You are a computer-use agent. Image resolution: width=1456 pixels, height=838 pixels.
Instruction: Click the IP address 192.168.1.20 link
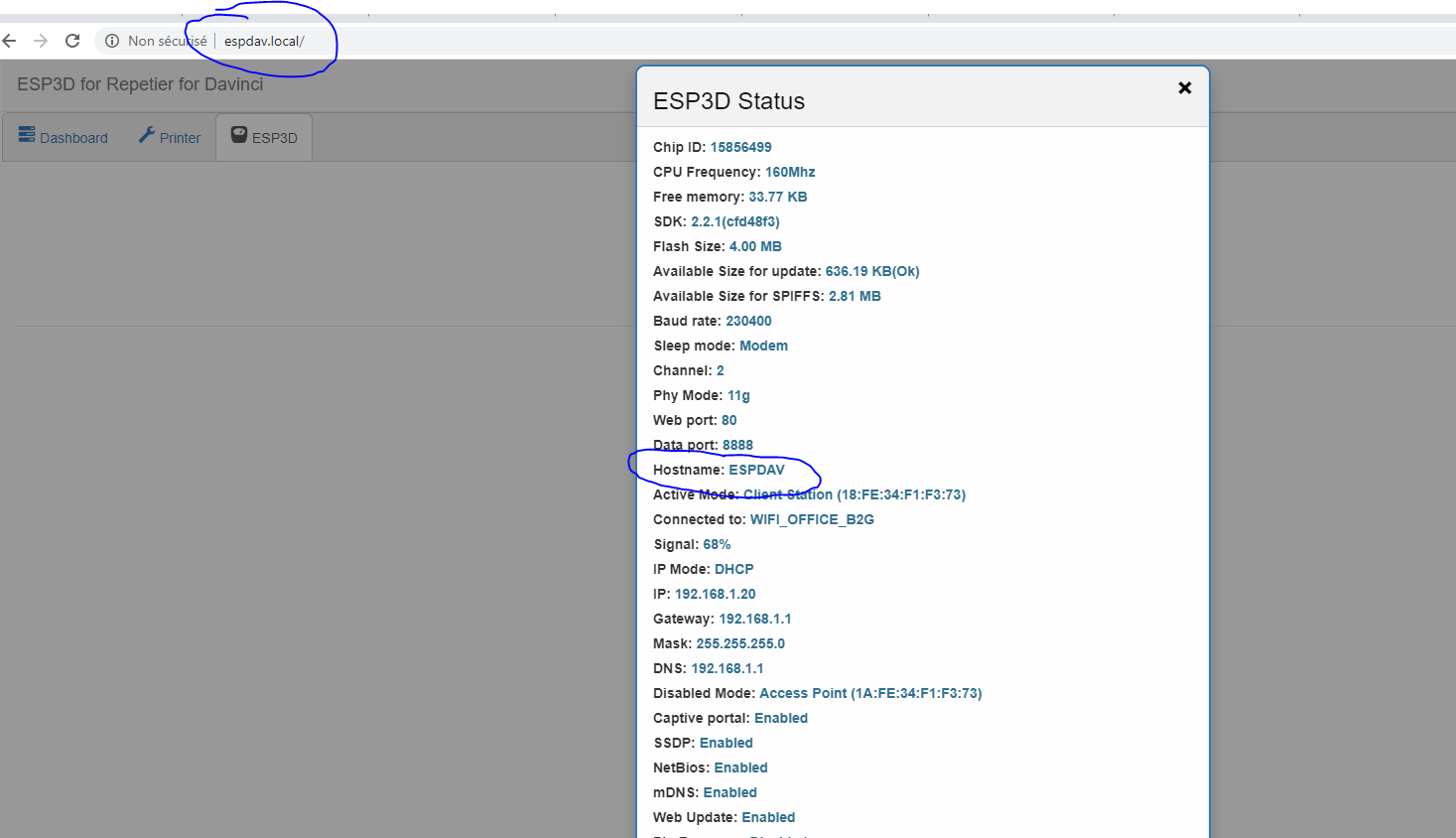pyautogui.click(x=715, y=593)
